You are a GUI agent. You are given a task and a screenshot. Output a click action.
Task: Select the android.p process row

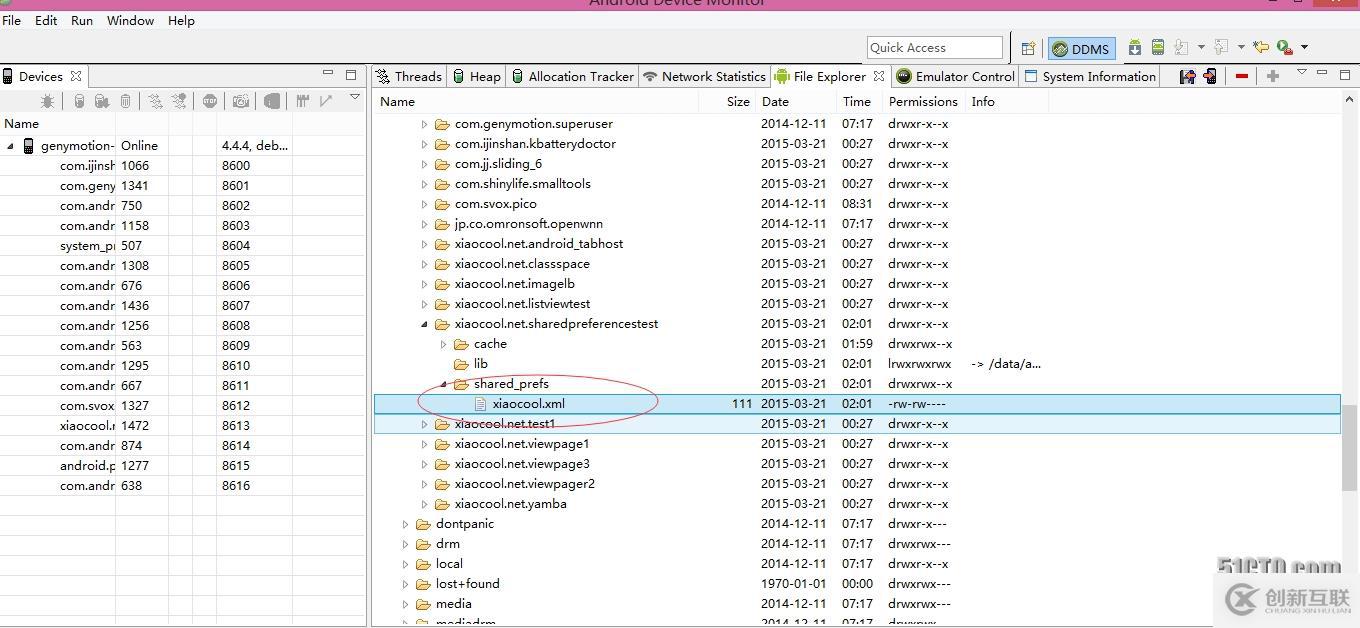[183, 465]
